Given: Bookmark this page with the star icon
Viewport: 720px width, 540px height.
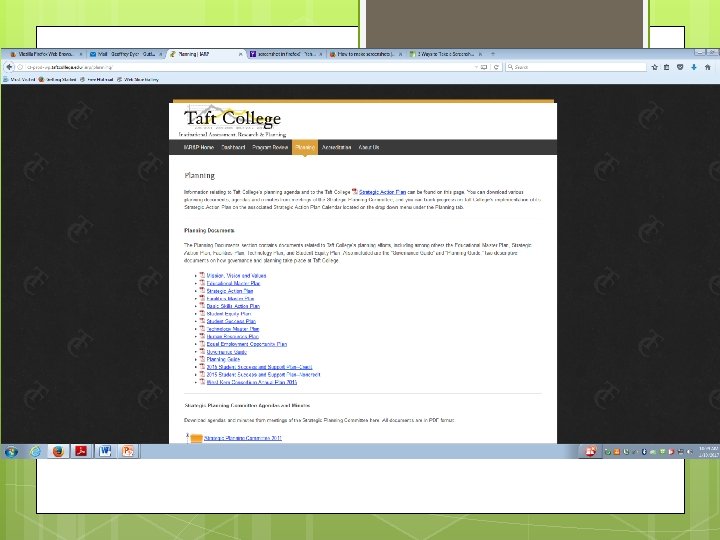Looking at the screenshot, I should pos(654,67).
